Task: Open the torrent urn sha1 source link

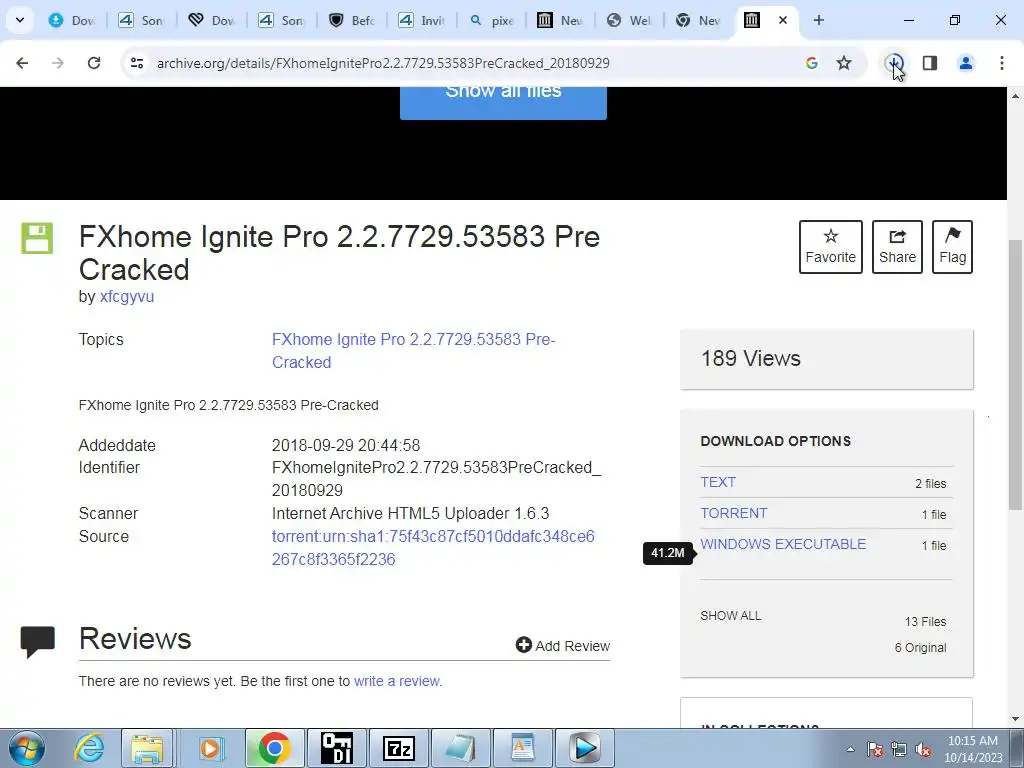Action: coord(433,547)
